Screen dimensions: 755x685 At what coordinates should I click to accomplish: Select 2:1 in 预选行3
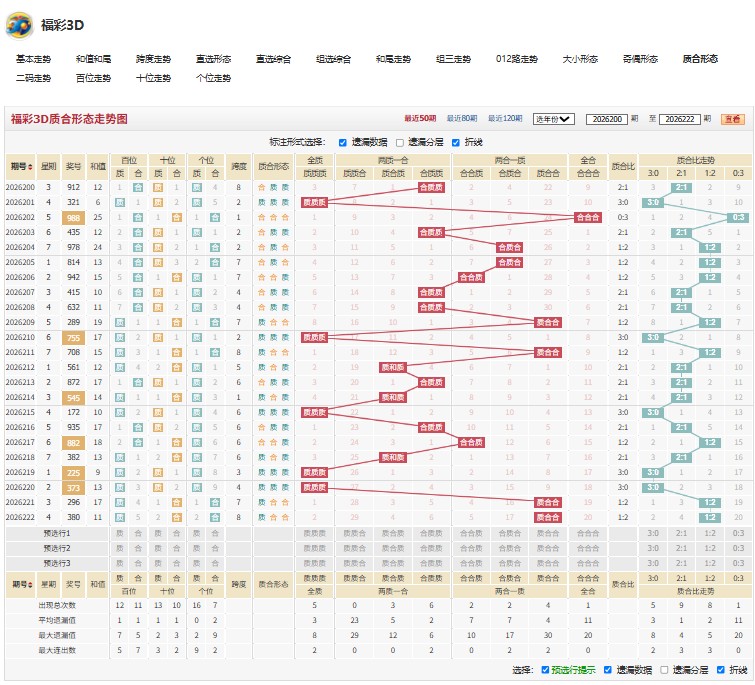pos(681,563)
